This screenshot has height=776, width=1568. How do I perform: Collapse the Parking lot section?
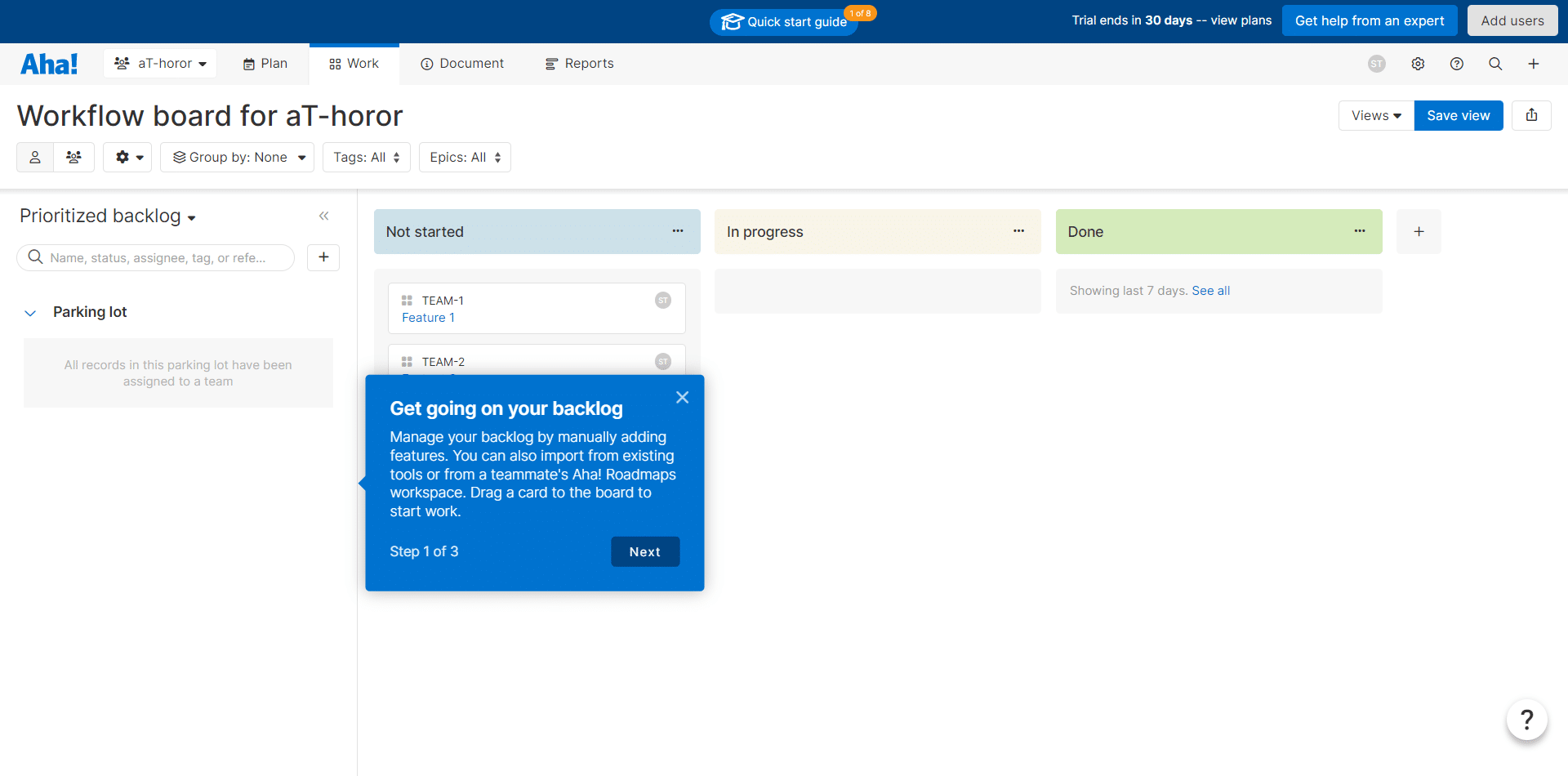click(x=31, y=313)
